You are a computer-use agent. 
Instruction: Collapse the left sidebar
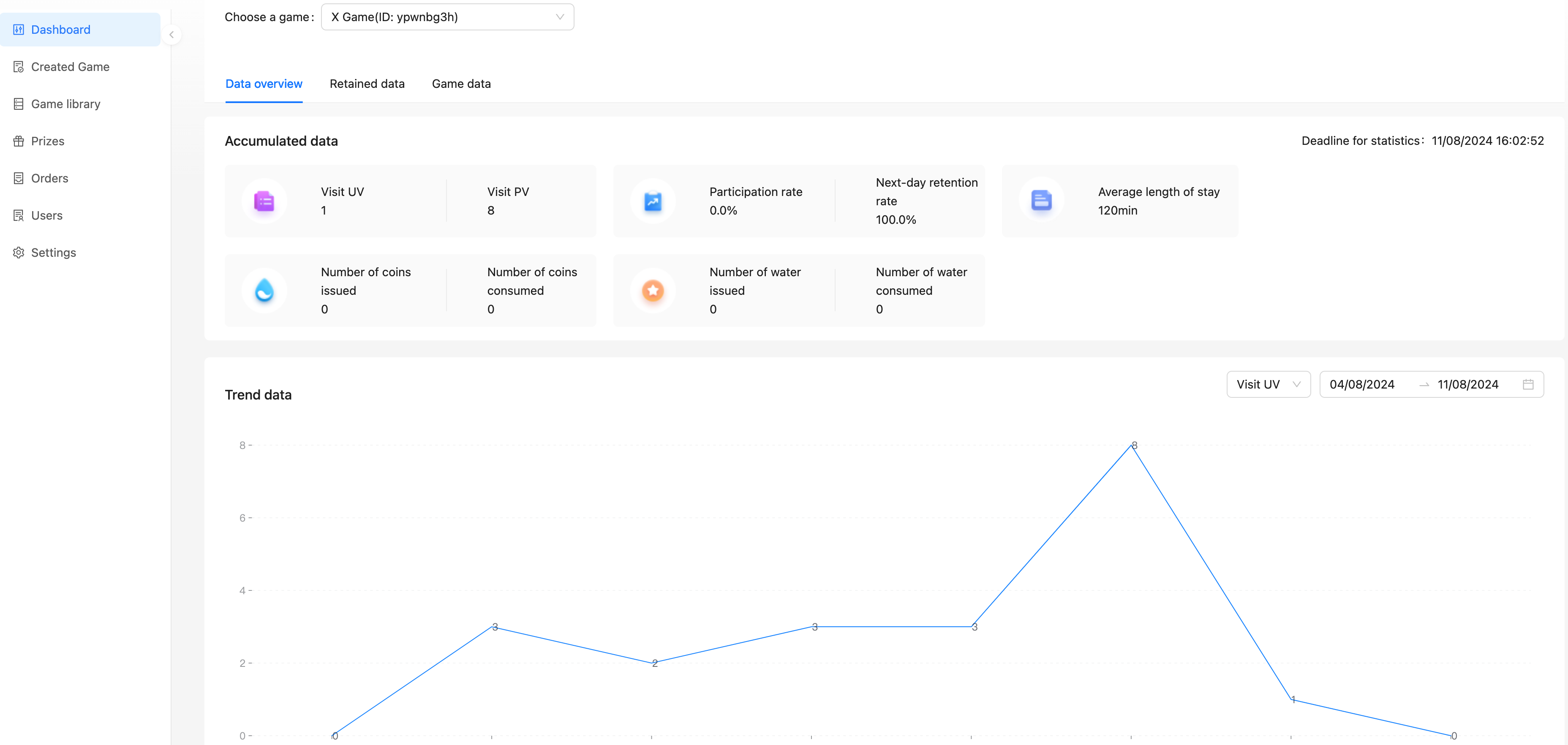pos(171,35)
